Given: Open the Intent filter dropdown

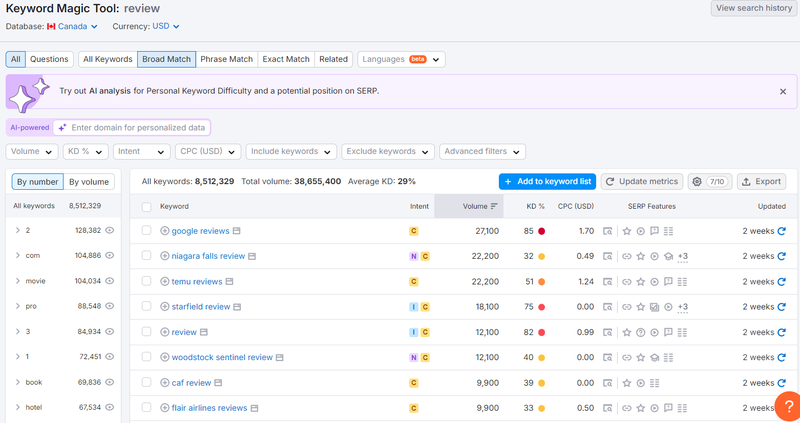Looking at the screenshot, I should point(141,152).
